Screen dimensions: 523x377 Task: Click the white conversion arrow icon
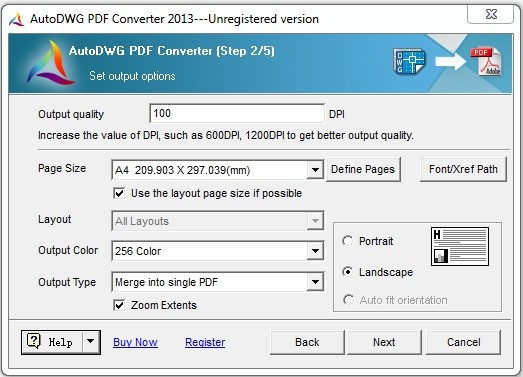coord(450,61)
